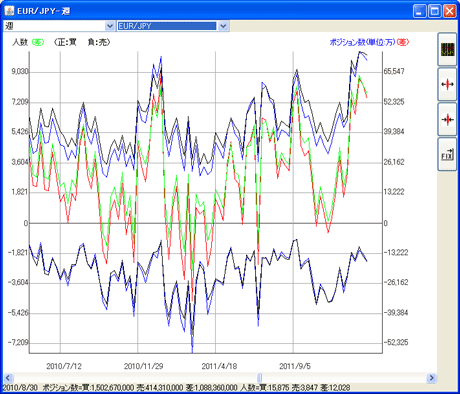The height and width of the screenshot is (394, 460).
Task: Click the compress horizontal arrows icon
Action: point(447,119)
